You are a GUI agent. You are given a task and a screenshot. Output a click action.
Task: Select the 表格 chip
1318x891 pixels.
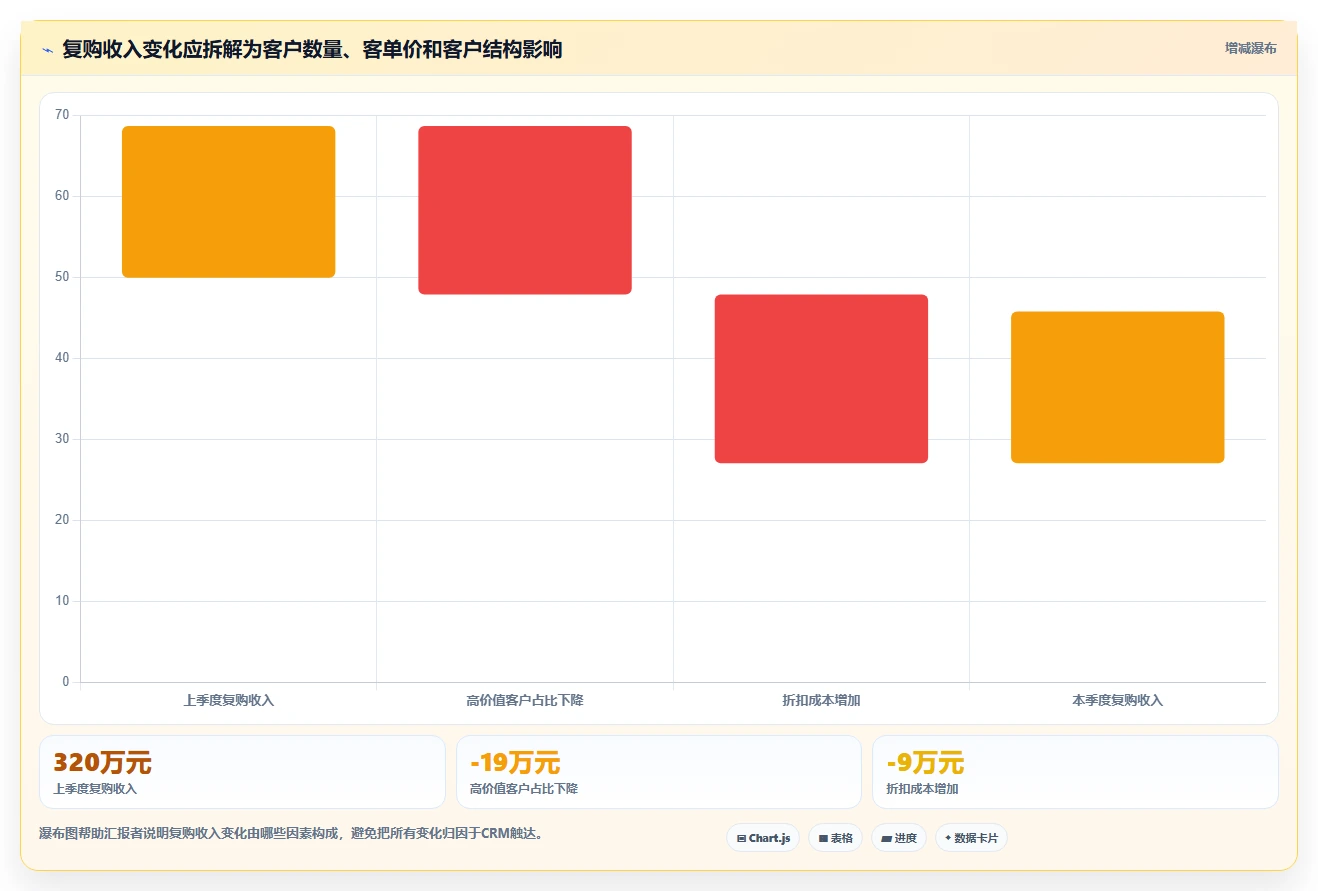click(835, 838)
